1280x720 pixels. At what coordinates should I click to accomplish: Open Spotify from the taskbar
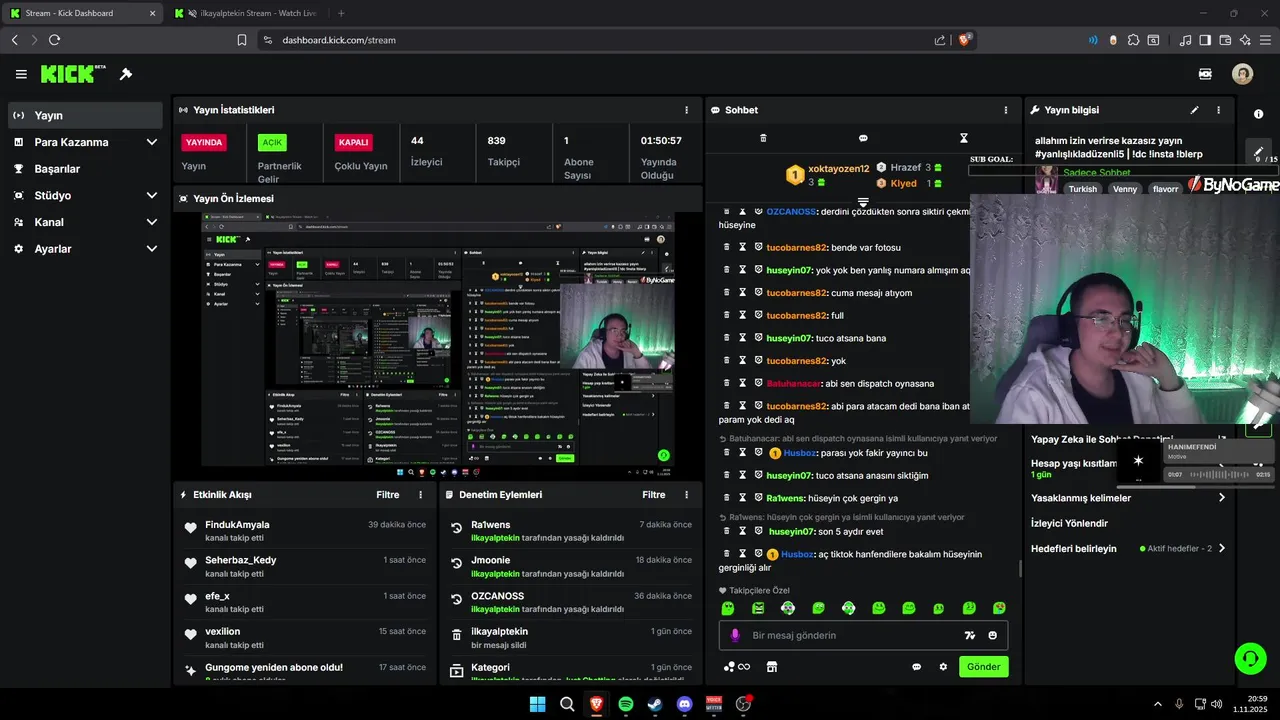[x=625, y=704]
